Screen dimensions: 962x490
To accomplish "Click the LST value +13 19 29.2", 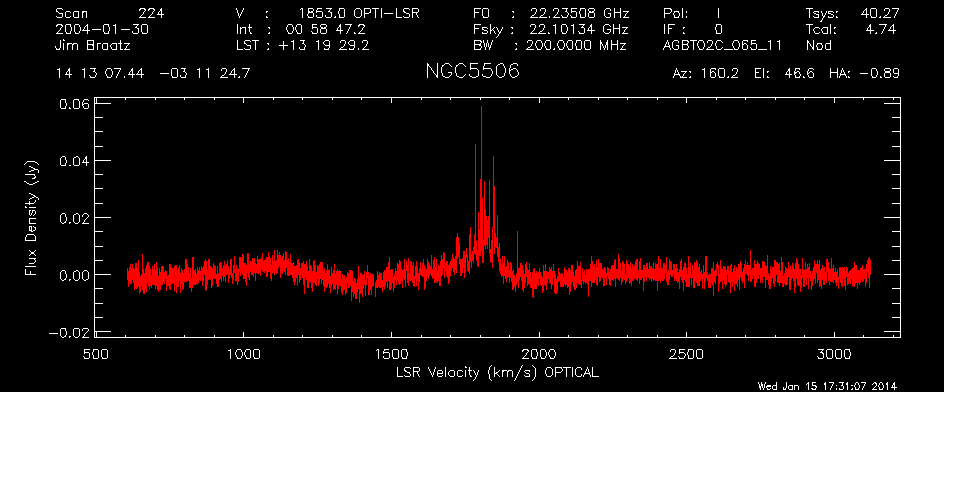I will click(324, 45).
